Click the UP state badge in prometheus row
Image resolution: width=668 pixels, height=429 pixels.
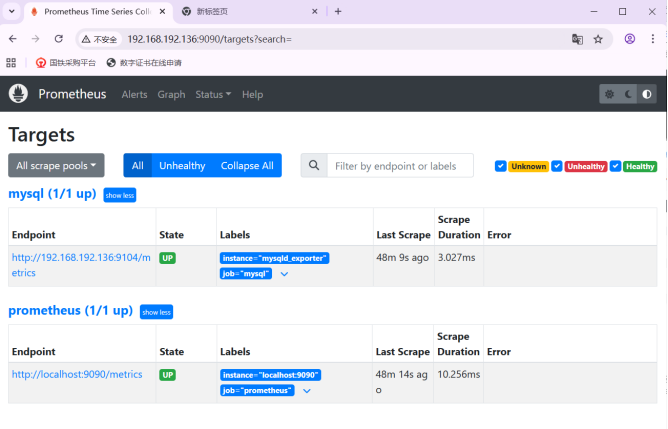tap(167, 375)
